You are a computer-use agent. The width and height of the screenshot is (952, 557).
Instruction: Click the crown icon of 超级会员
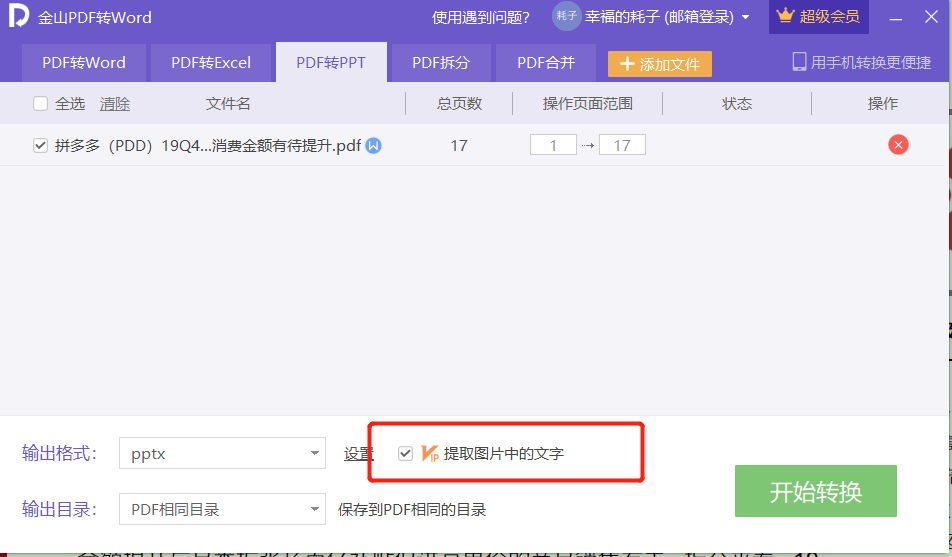point(785,15)
